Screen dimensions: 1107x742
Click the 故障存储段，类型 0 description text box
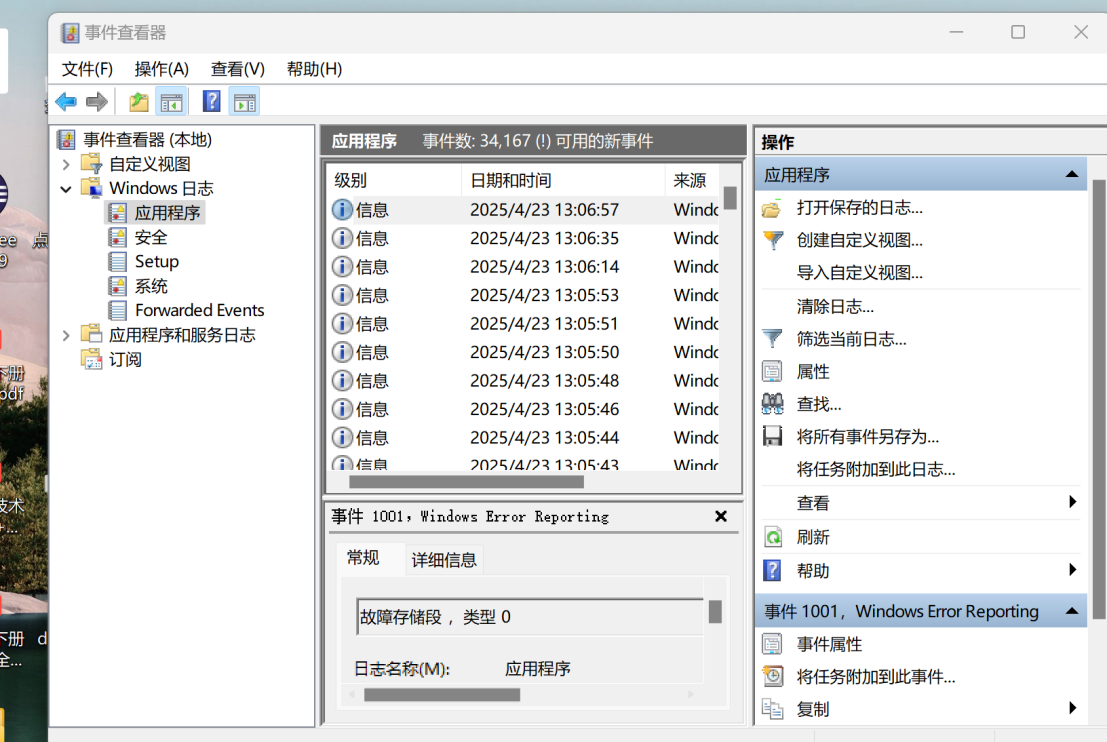click(529, 617)
